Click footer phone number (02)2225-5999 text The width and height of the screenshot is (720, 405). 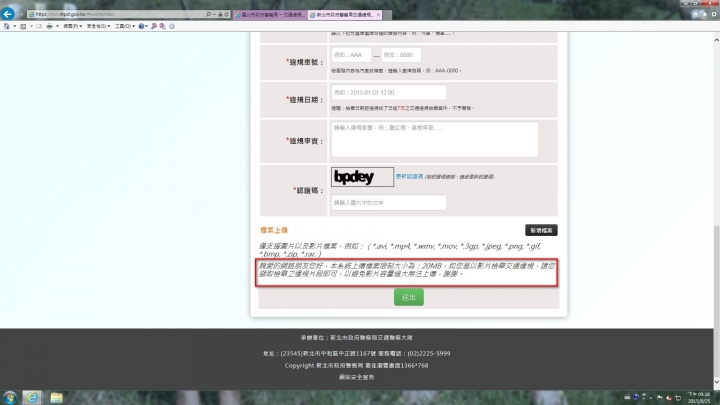tap(429, 354)
